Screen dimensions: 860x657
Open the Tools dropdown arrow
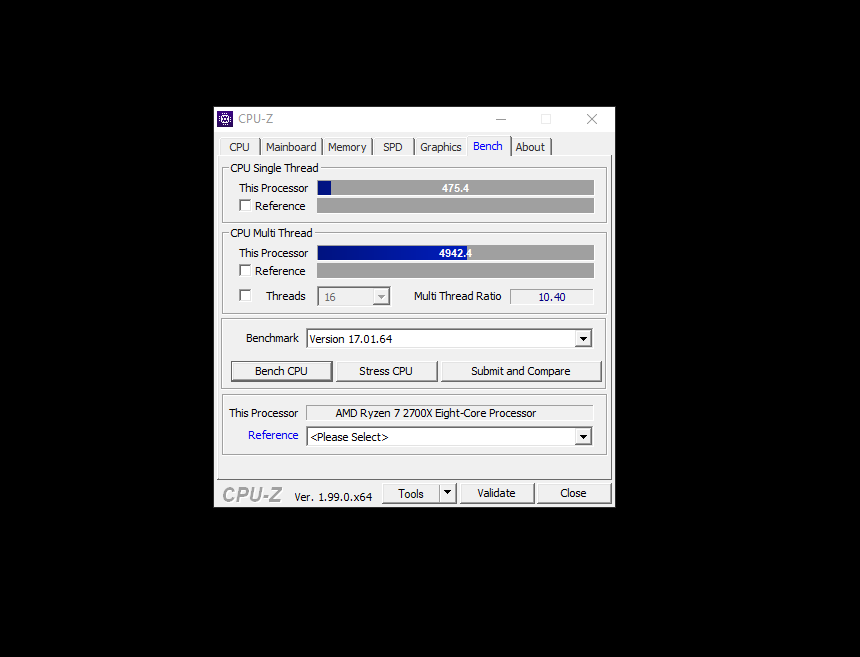click(x=448, y=493)
